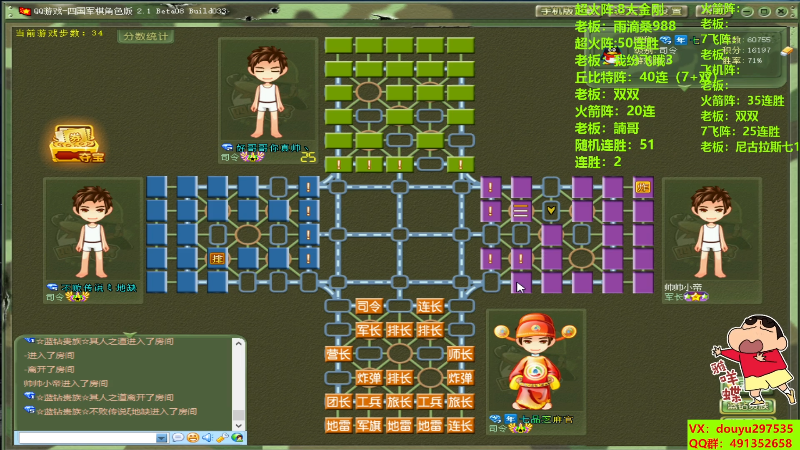Image resolution: width=800 pixels, height=450 pixels.
Task: Click the 七品芝麻官 costume avatar
Action: coord(535,361)
